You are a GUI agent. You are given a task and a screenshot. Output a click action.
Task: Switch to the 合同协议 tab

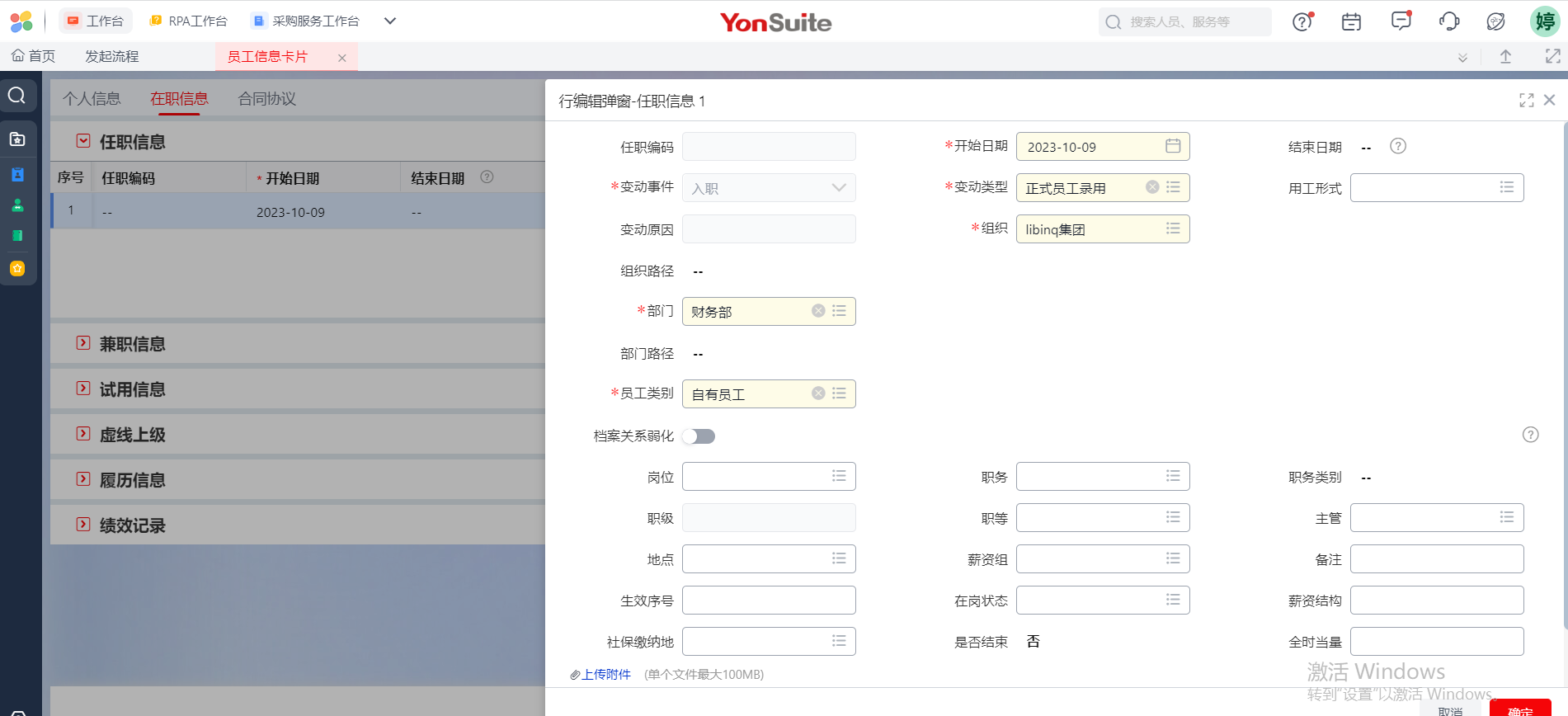coord(266,99)
